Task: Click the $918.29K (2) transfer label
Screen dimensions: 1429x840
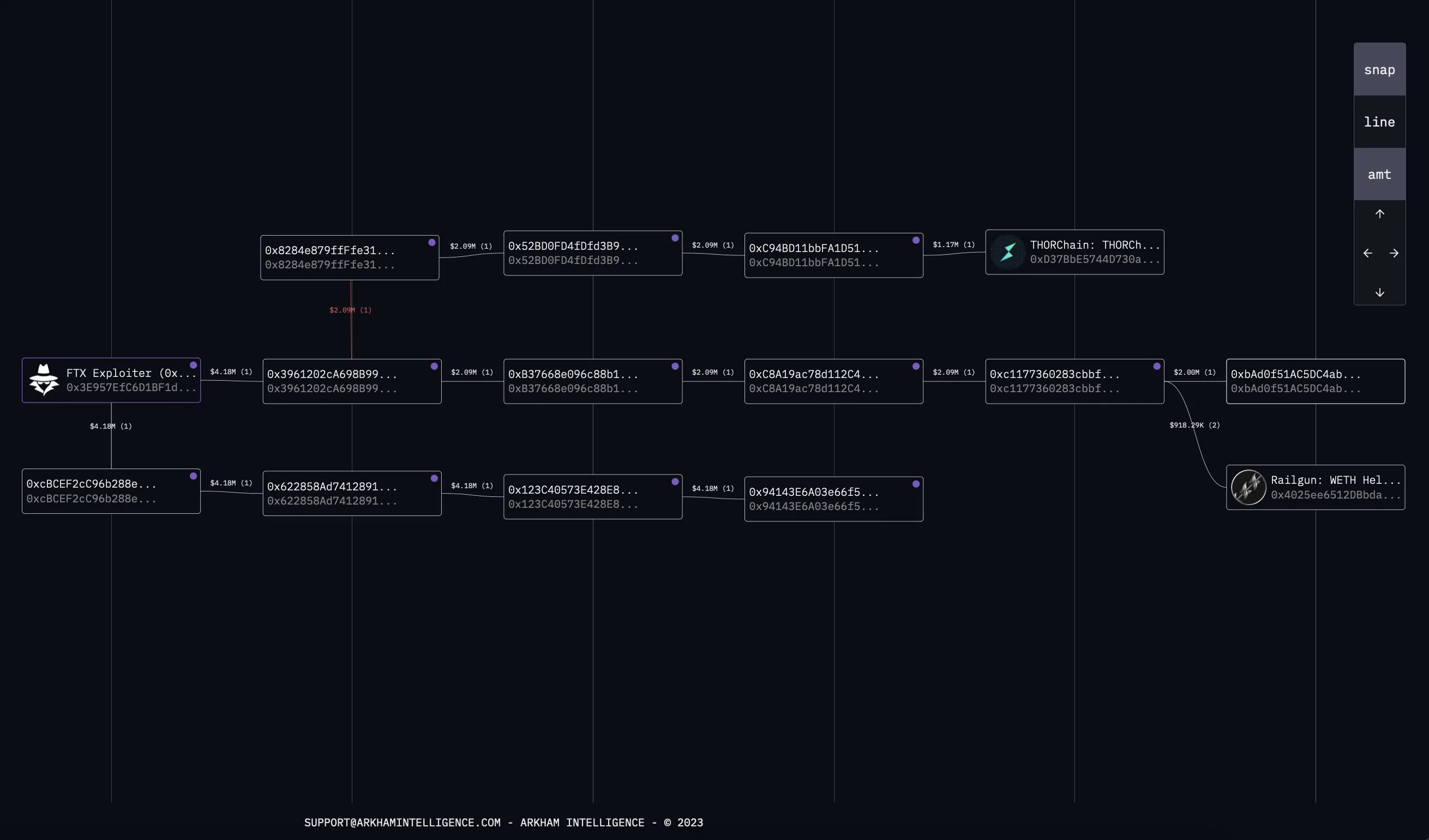Action: pyautogui.click(x=1194, y=425)
